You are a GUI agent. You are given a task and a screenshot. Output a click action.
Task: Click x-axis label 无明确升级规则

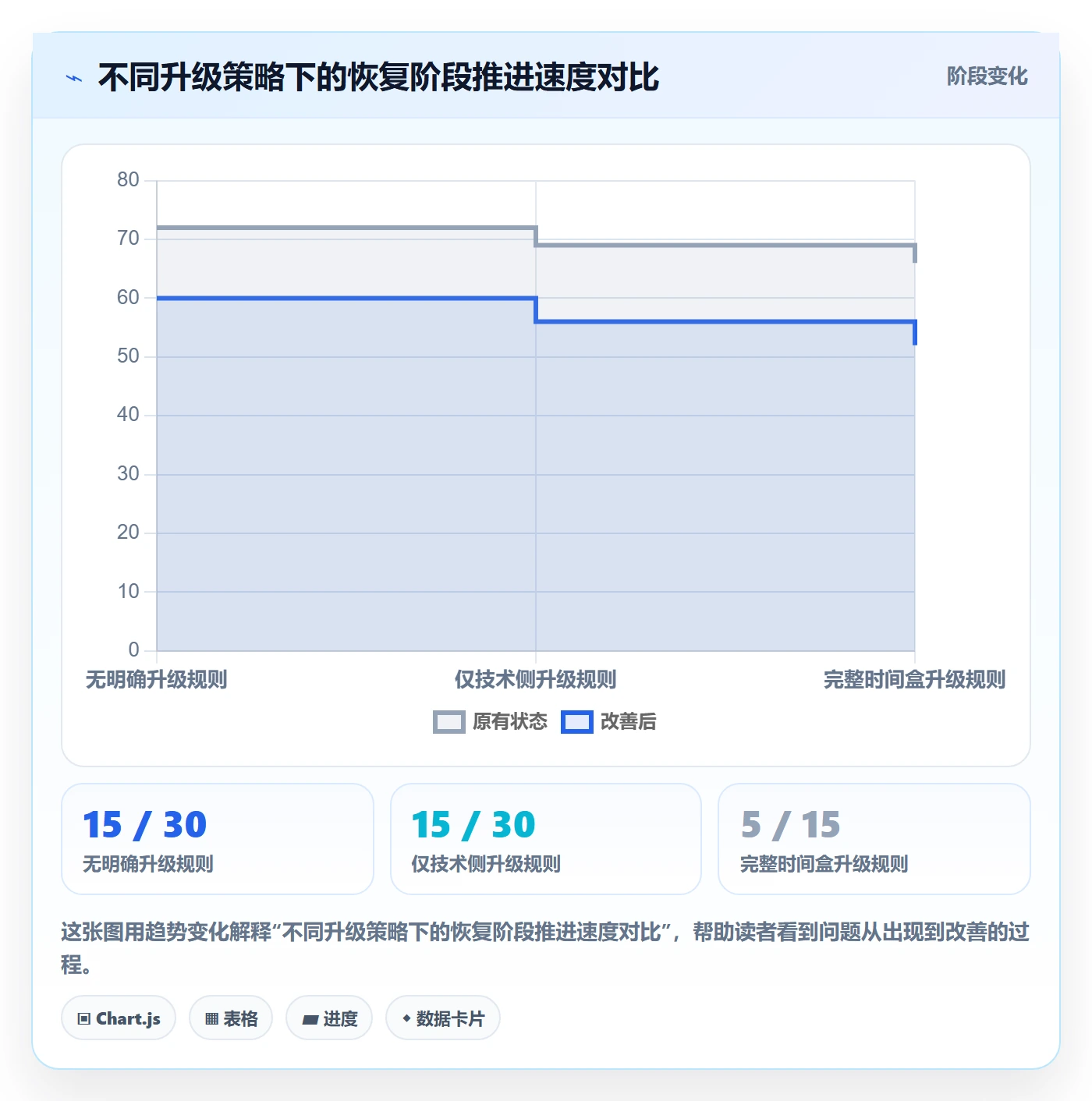tap(156, 680)
